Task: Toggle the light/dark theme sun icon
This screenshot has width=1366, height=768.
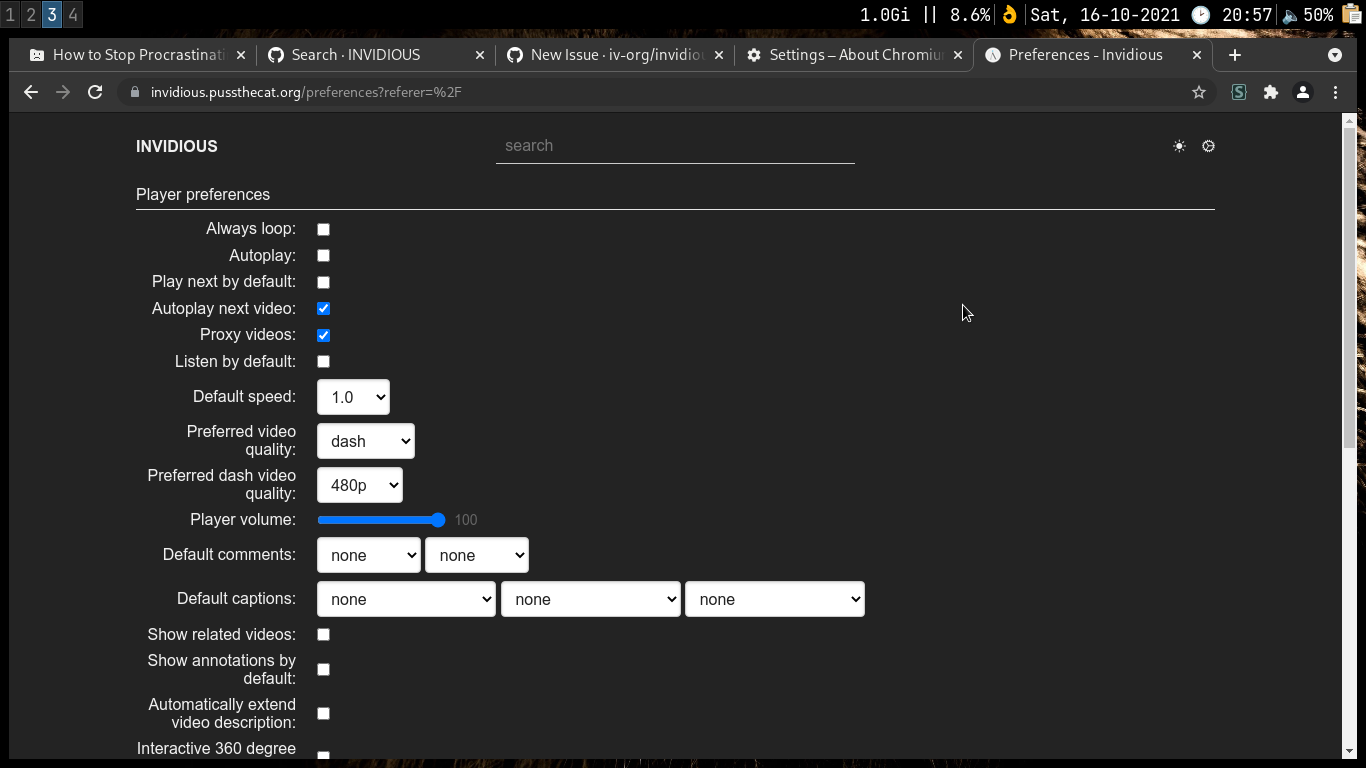Action: pyautogui.click(x=1178, y=146)
